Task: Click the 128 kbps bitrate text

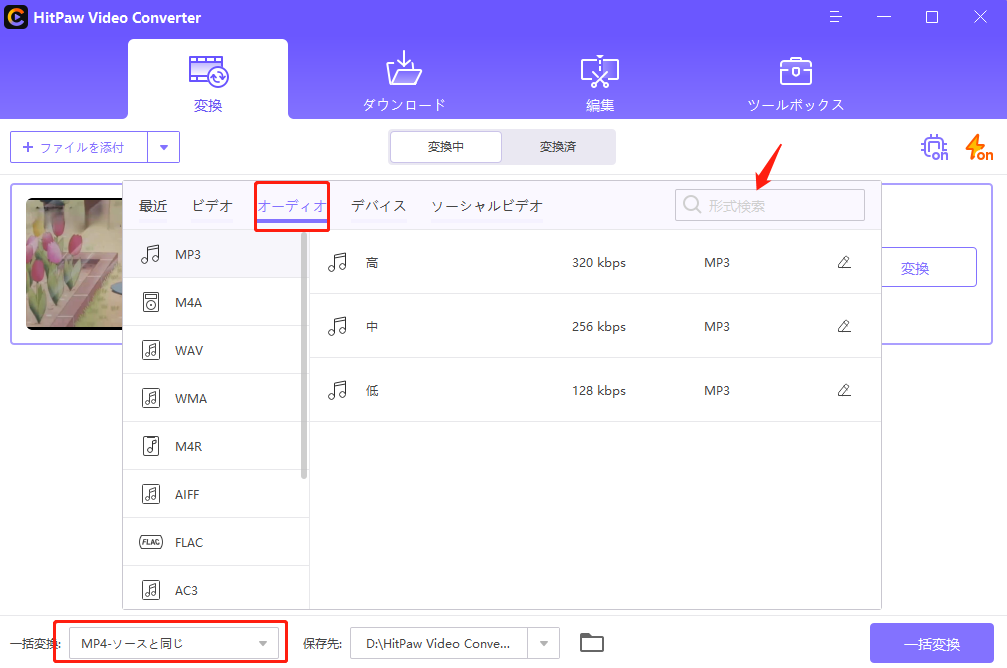Action: (599, 391)
